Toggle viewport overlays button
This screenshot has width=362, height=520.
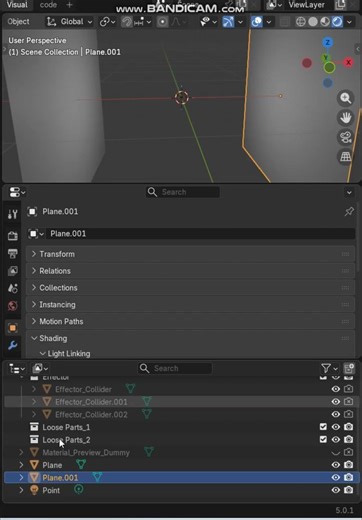(257, 22)
